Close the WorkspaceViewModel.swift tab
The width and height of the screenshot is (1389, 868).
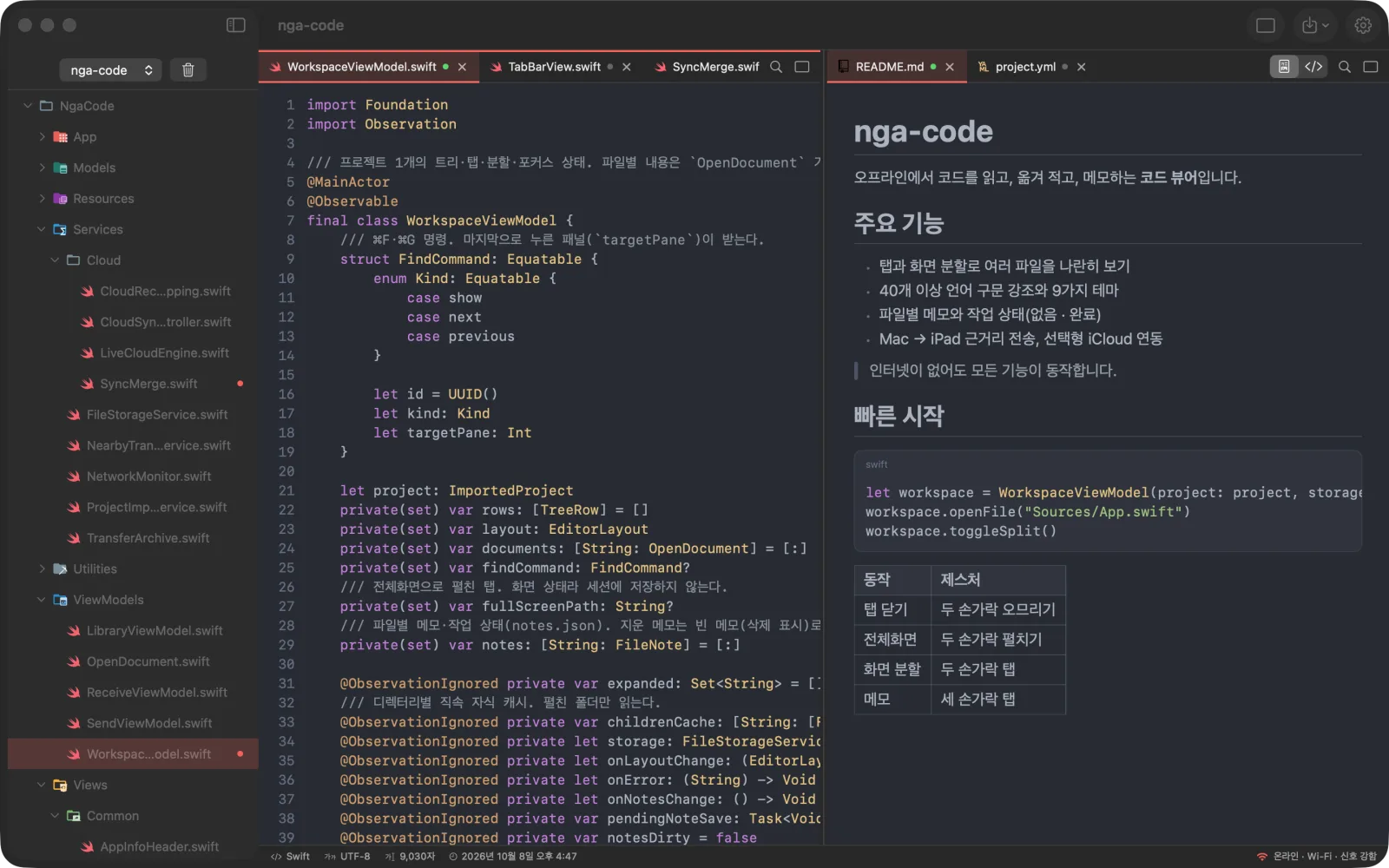(462, 67)
